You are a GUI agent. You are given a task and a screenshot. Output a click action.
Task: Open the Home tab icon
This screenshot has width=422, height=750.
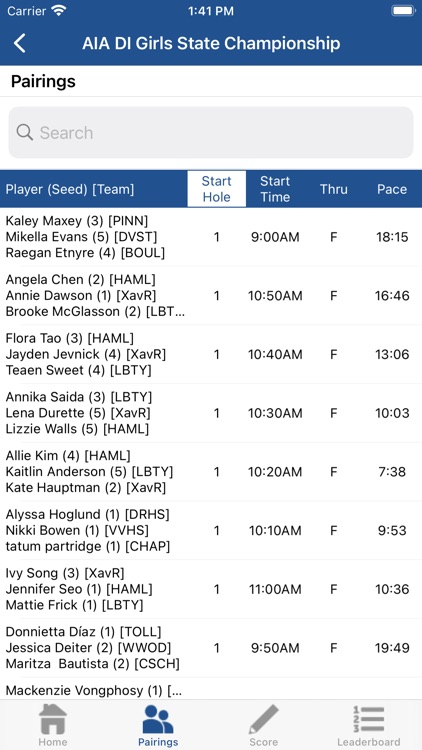tap(53, 719)
